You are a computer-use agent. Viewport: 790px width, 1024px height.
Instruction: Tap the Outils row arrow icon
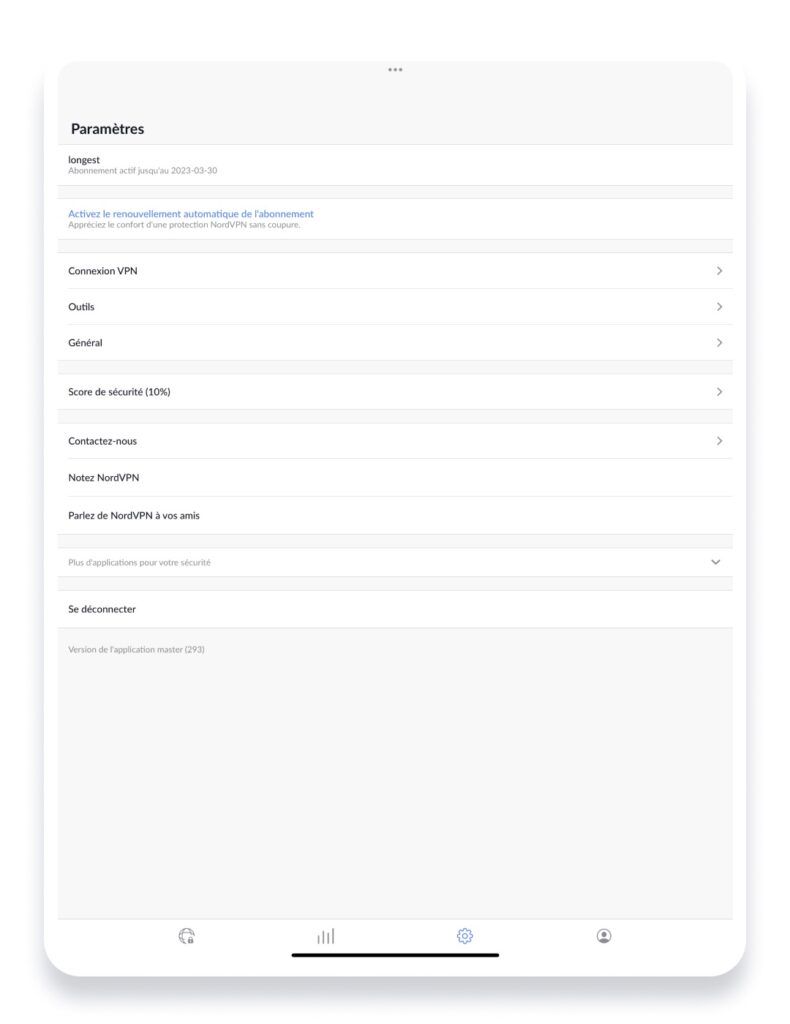point(718,307)
